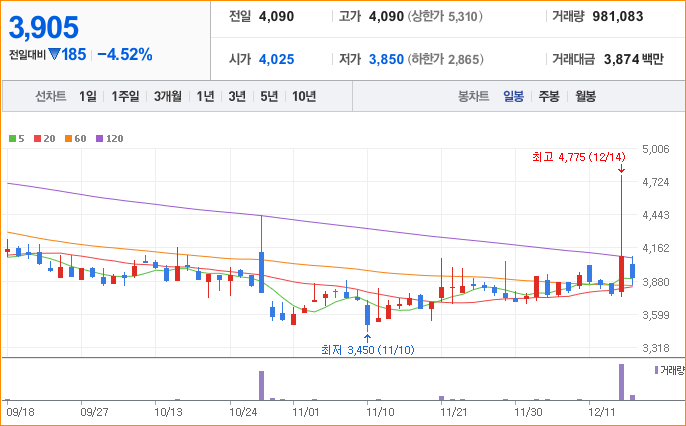Viewport: 686px width, 426px height.
Task: Click the purple 120-day average swatch
Action: click(99, 139)
